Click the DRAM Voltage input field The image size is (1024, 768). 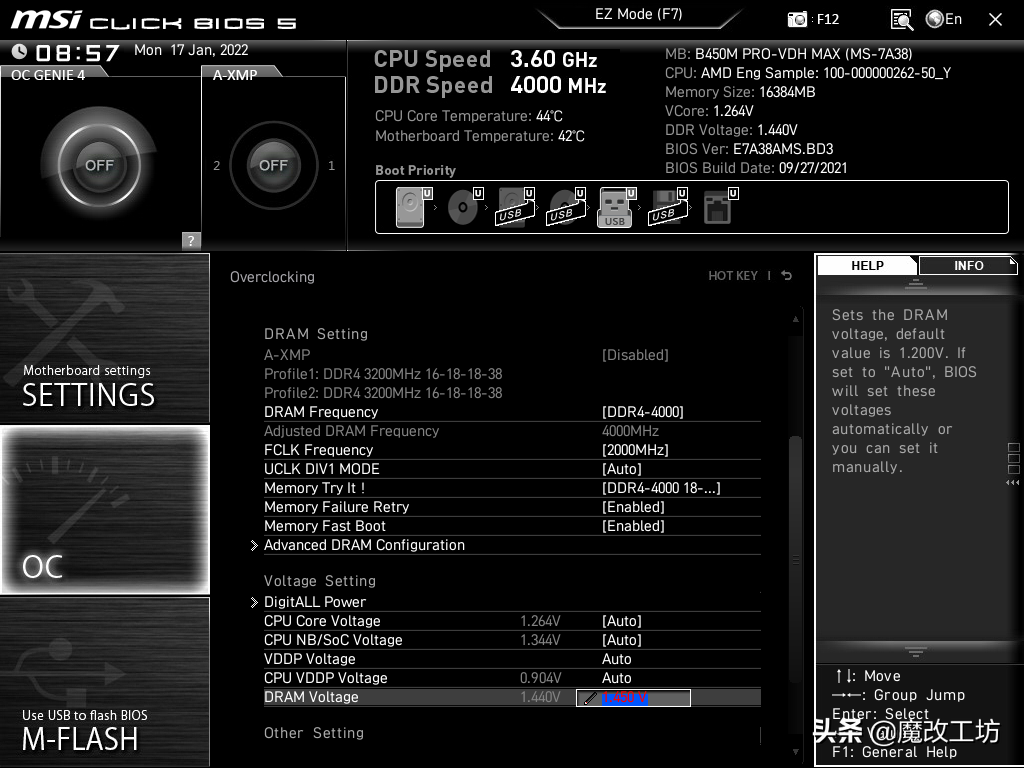point(633,697)
